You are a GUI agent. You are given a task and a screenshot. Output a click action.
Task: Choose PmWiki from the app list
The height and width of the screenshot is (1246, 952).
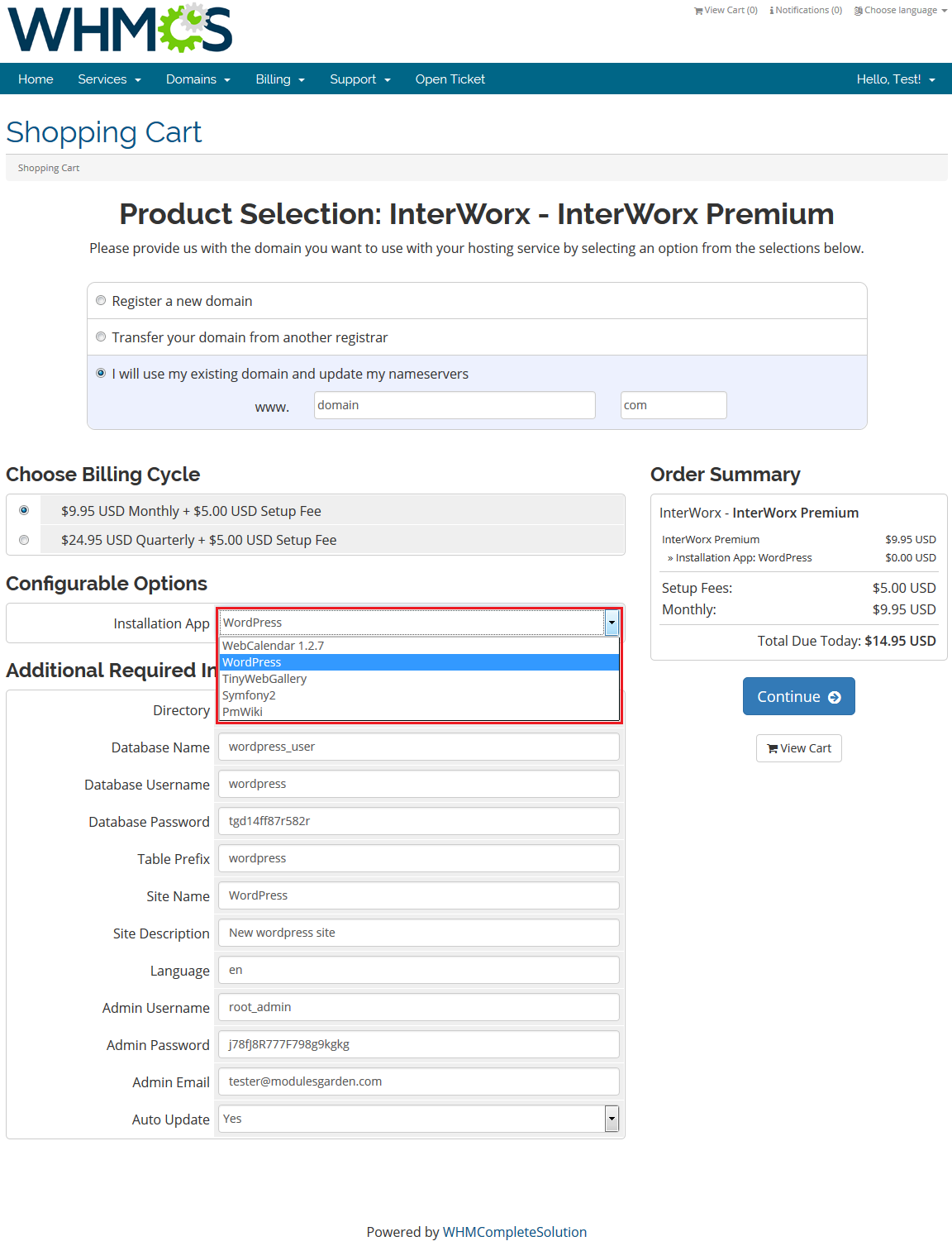coord(419,712)
